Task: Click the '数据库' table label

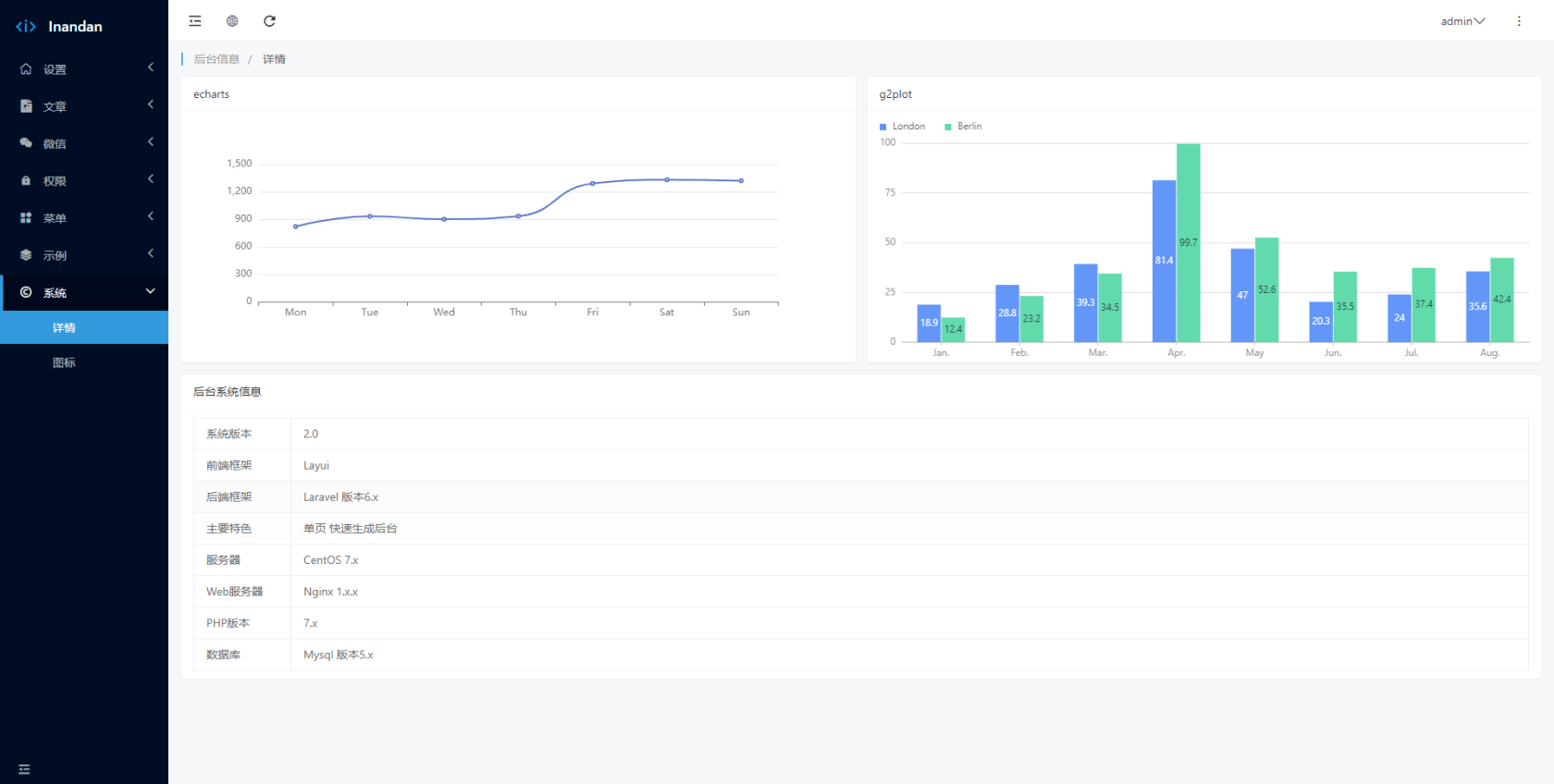Action: pyautogui.click(x=223, y=655)
